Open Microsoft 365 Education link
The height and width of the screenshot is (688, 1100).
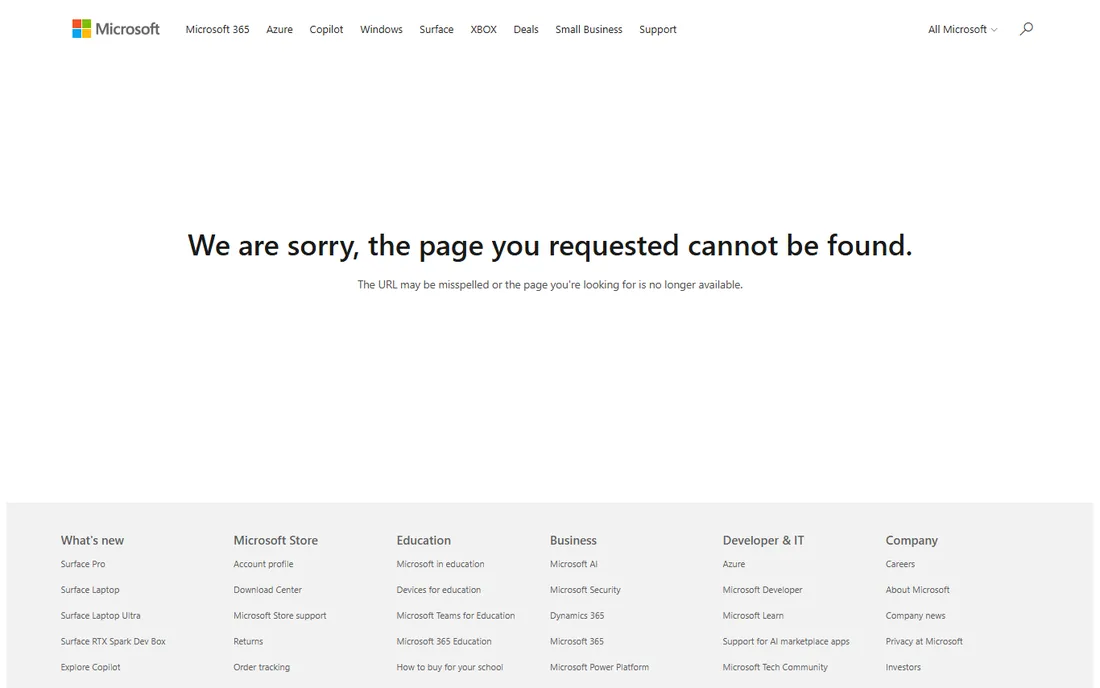coord(443,641)
